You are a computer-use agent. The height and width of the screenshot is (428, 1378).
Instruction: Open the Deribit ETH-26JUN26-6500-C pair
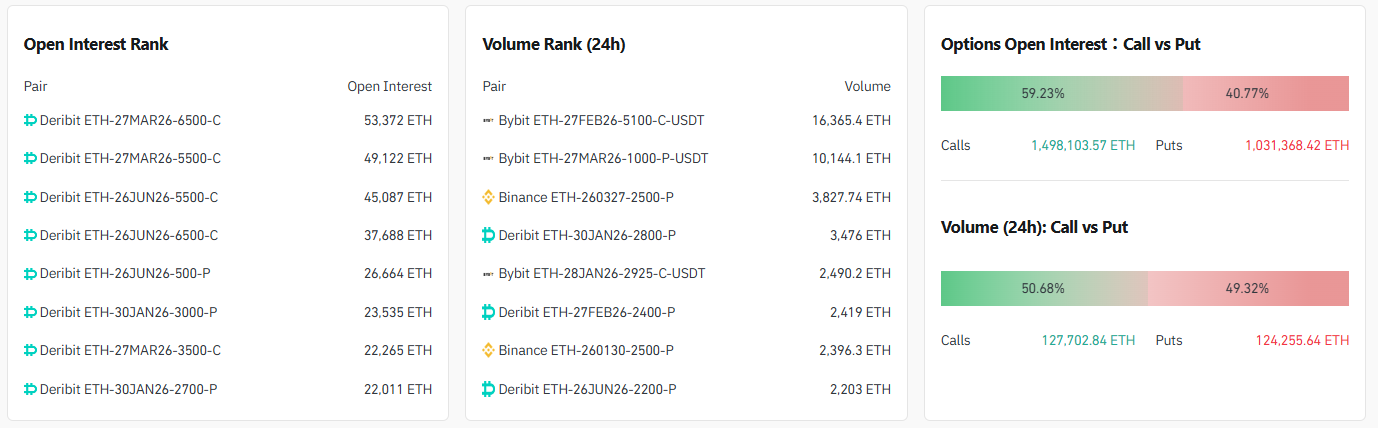tap(129, 235)
